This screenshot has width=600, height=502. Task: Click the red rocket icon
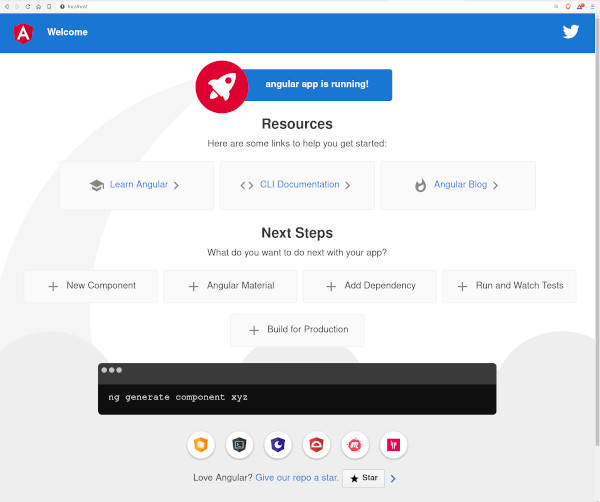[221, 86]
